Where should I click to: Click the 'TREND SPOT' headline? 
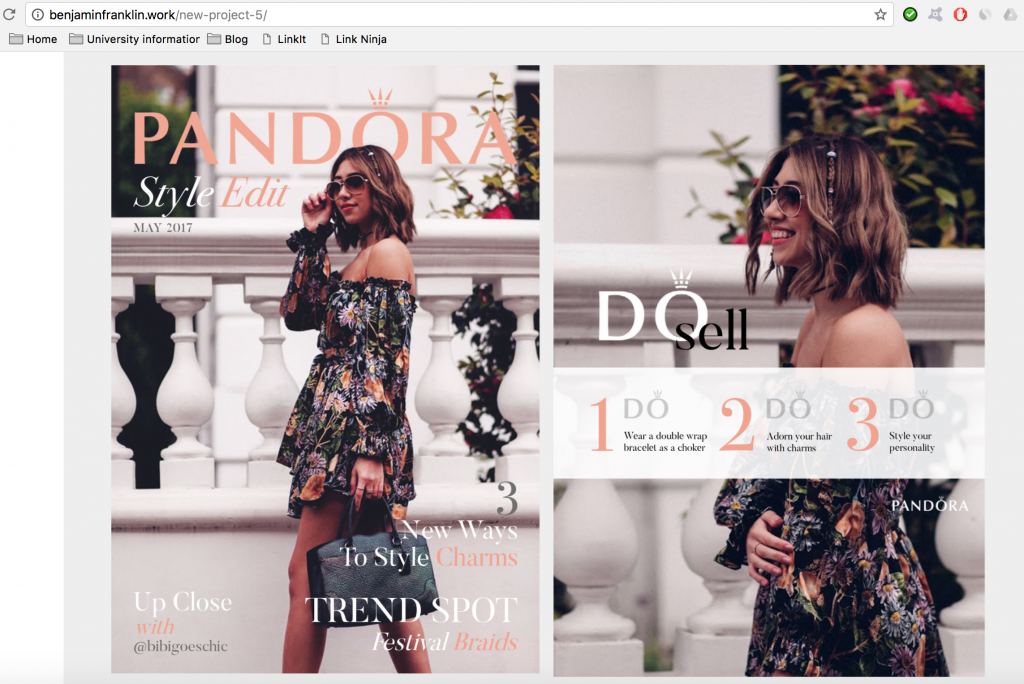pos(411,610)
